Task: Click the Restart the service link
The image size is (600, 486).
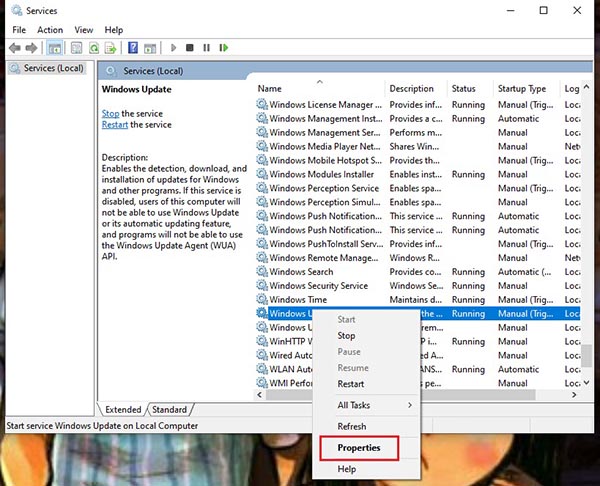Action: tap(115, 125)
